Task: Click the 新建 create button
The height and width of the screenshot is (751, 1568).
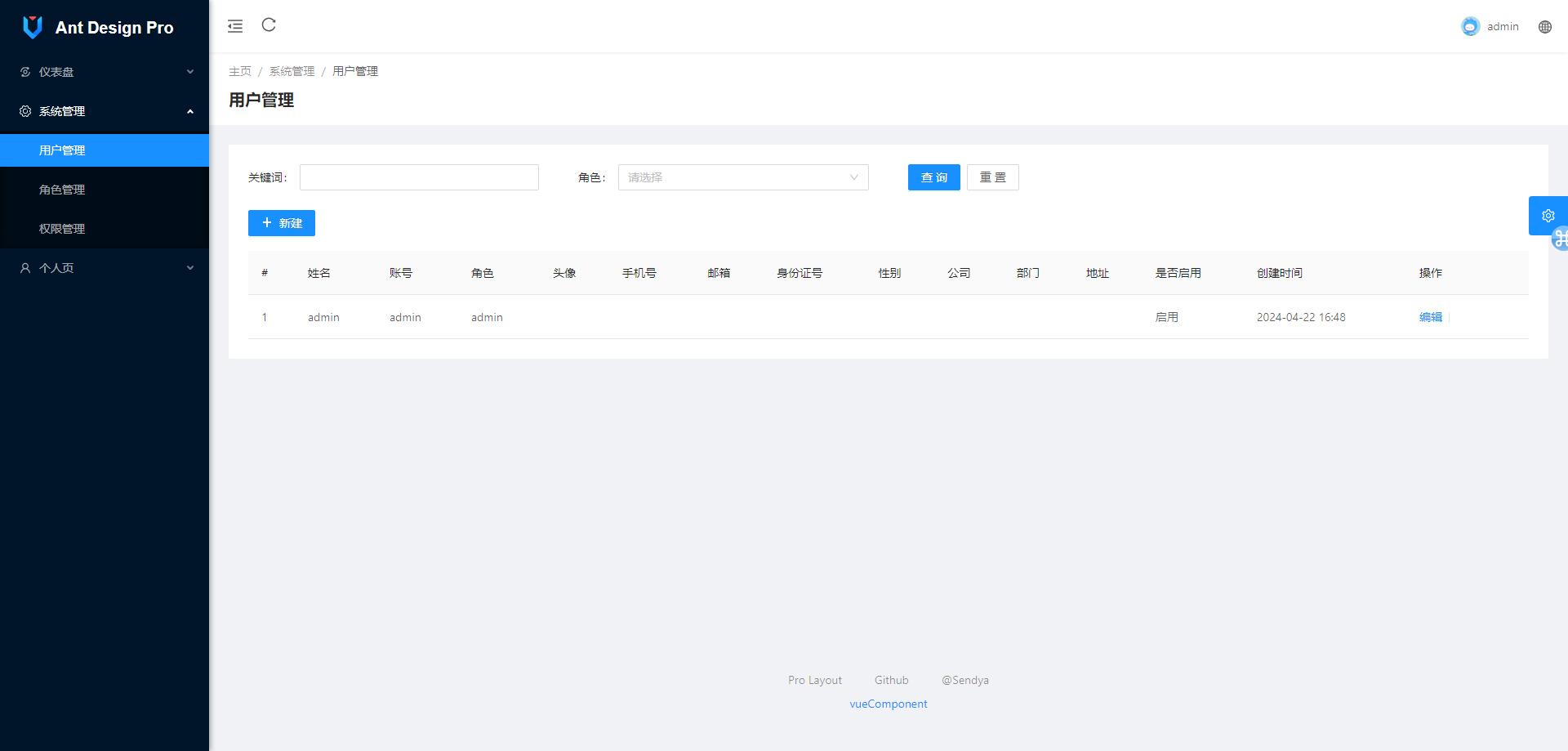Action: click(x=282, y=223)
